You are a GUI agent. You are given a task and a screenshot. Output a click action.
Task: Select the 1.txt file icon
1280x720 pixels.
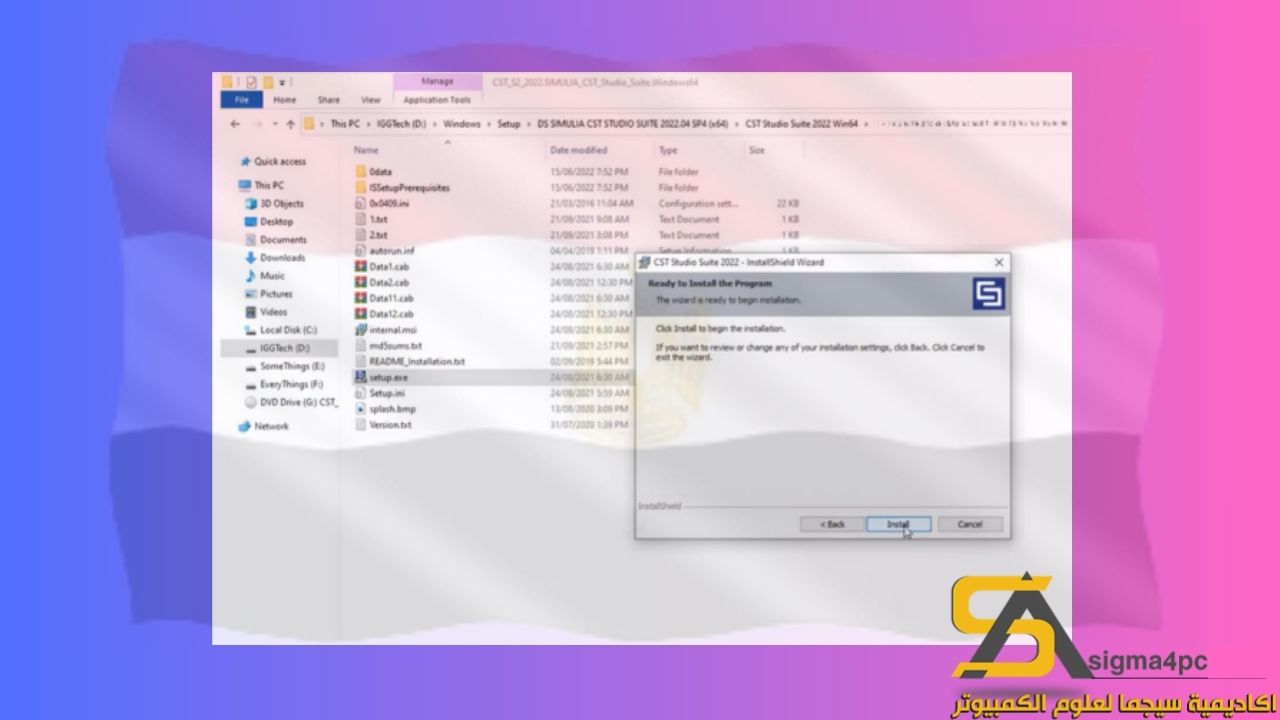pyautogui.click(x=361, y=218)
